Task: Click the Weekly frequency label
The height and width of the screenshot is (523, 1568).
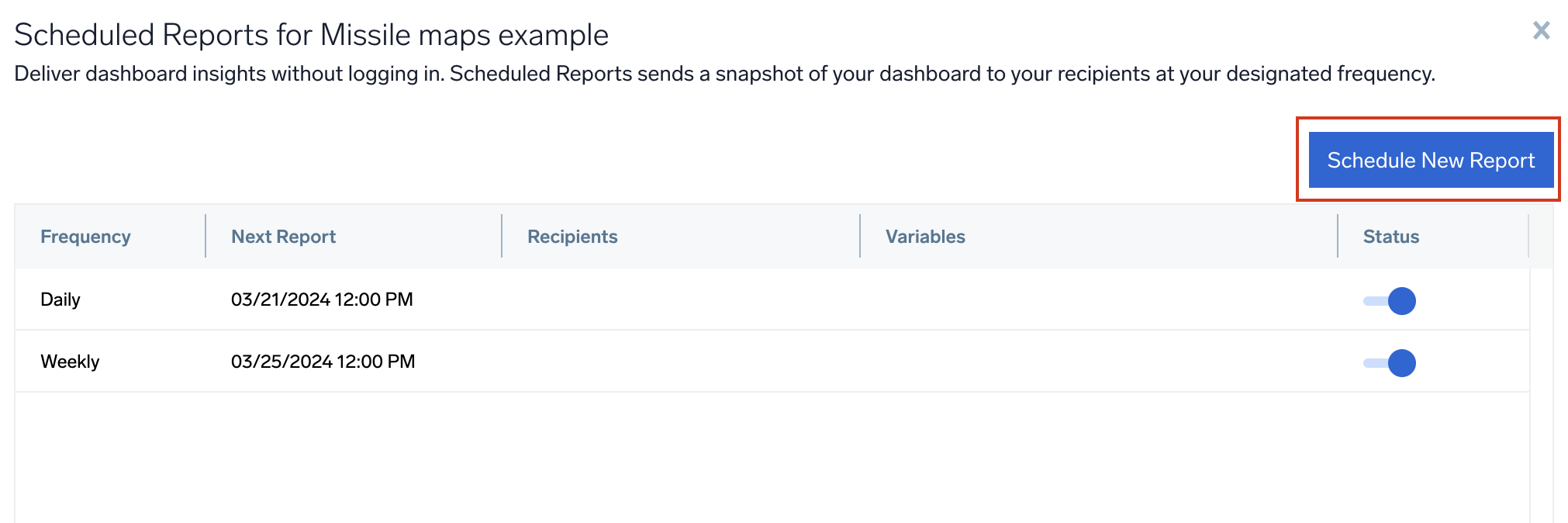Action: tap(70, 362)
